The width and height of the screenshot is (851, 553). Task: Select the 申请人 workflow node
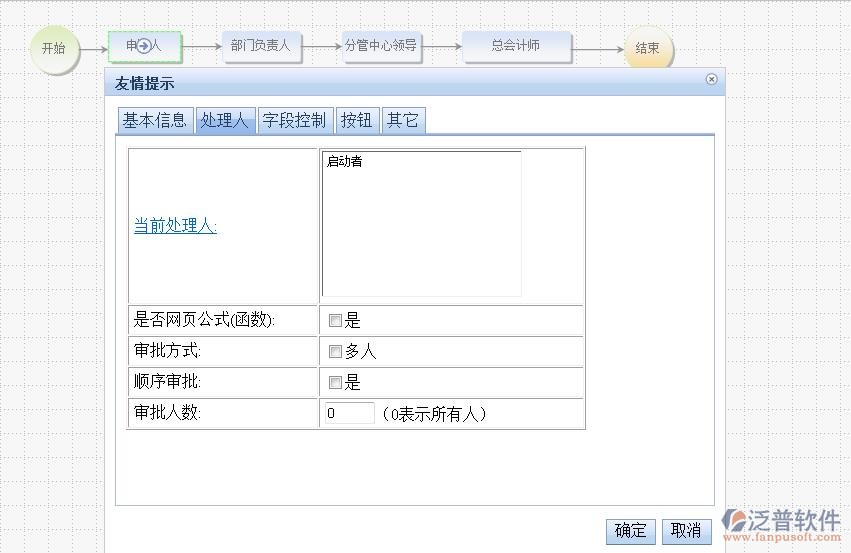click(x=144, y=46)
